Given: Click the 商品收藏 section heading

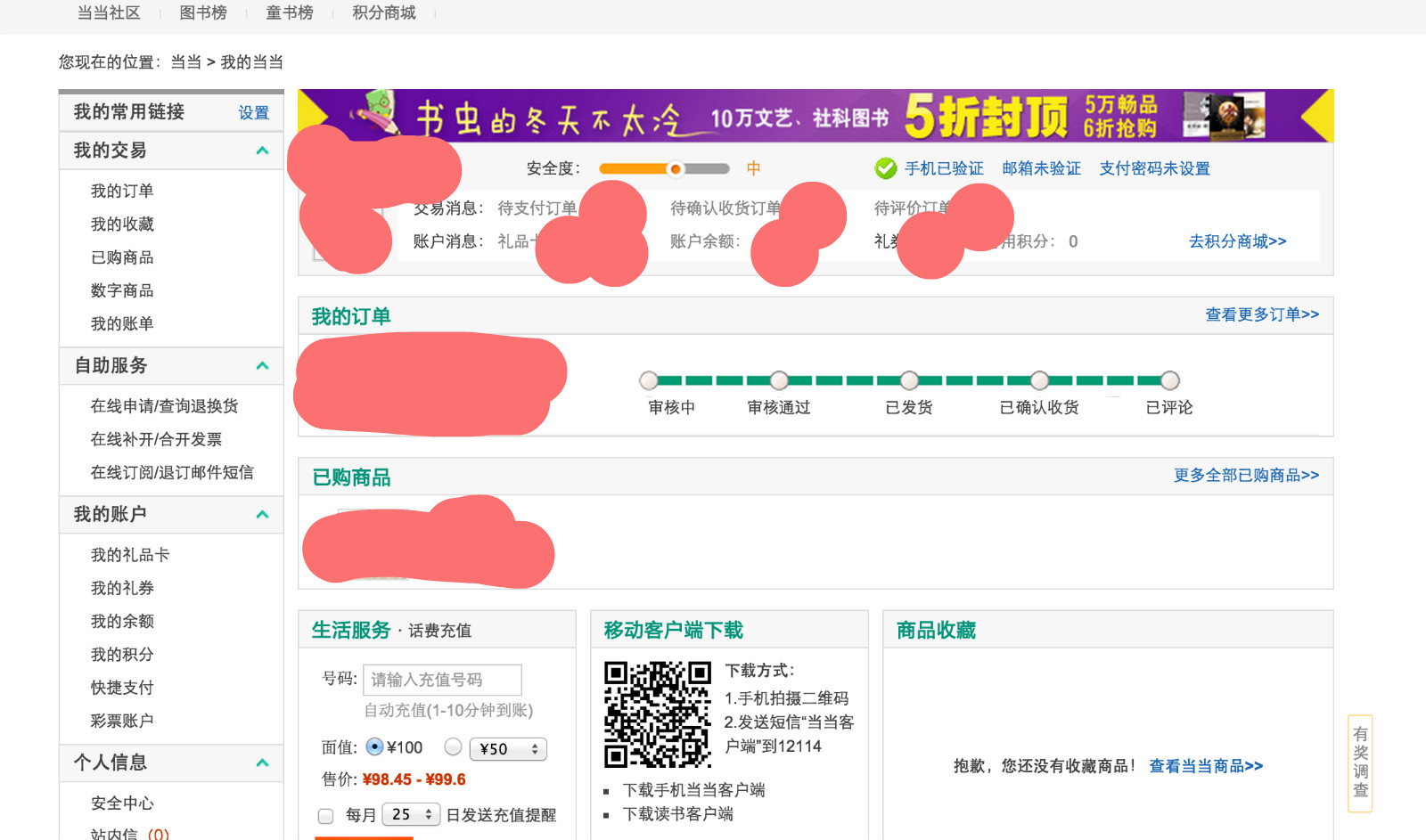Looking at the screenshot, I should (936, 631).
